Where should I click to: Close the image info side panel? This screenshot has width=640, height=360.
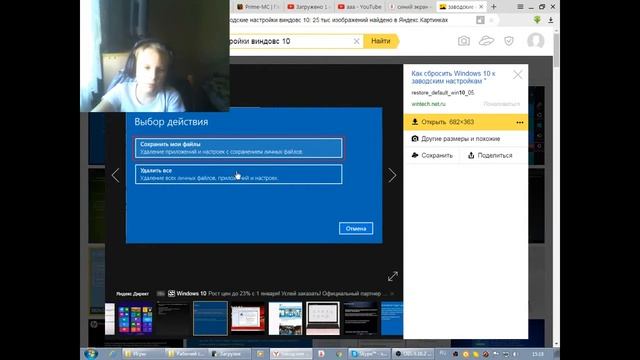click(518, 75)
